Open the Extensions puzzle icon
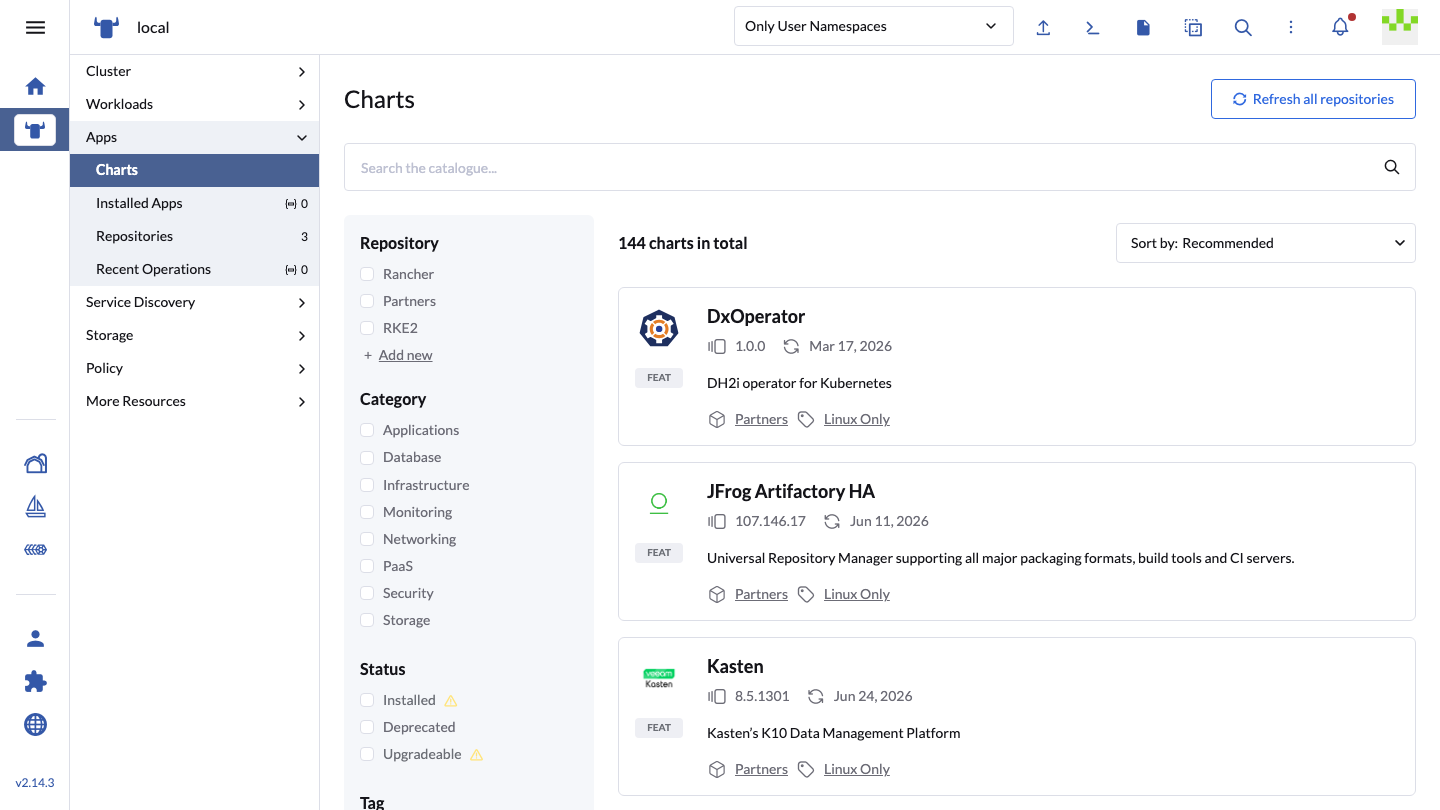This screenshot has width=1440, height=810. pyautogui.click(x=35, y=682)
